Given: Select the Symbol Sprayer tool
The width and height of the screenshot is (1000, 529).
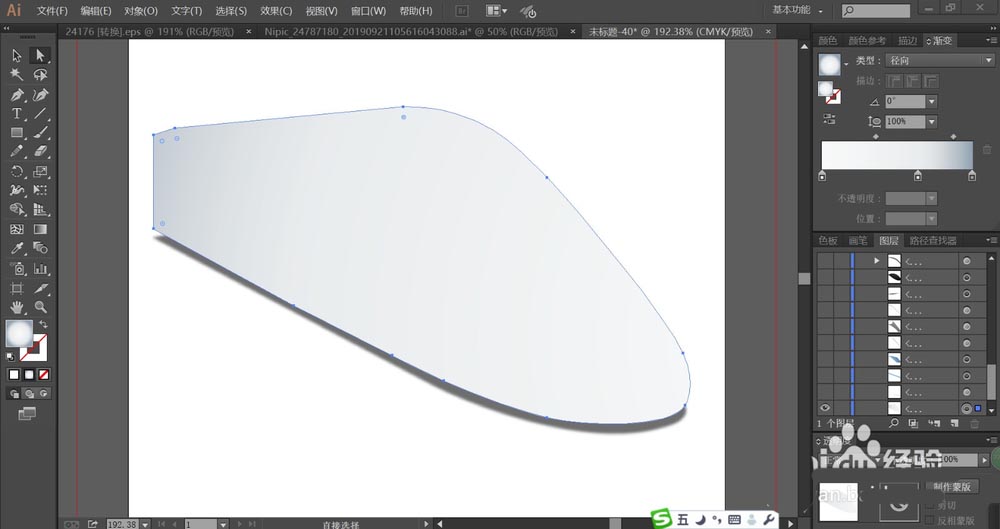Looking at the screenshot, I should pos(17,269).
